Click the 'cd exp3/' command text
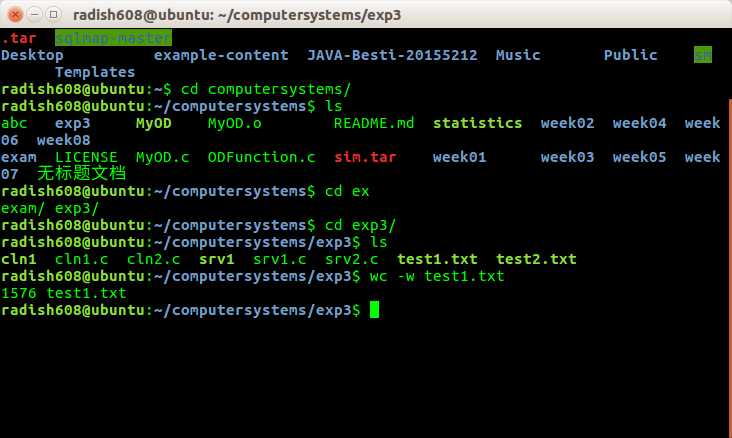732x438 pixels. 360,225
